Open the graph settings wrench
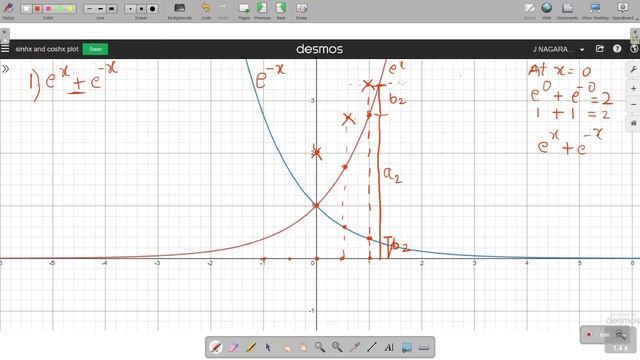This screenshot has height=360, width=640. (633, 69)
